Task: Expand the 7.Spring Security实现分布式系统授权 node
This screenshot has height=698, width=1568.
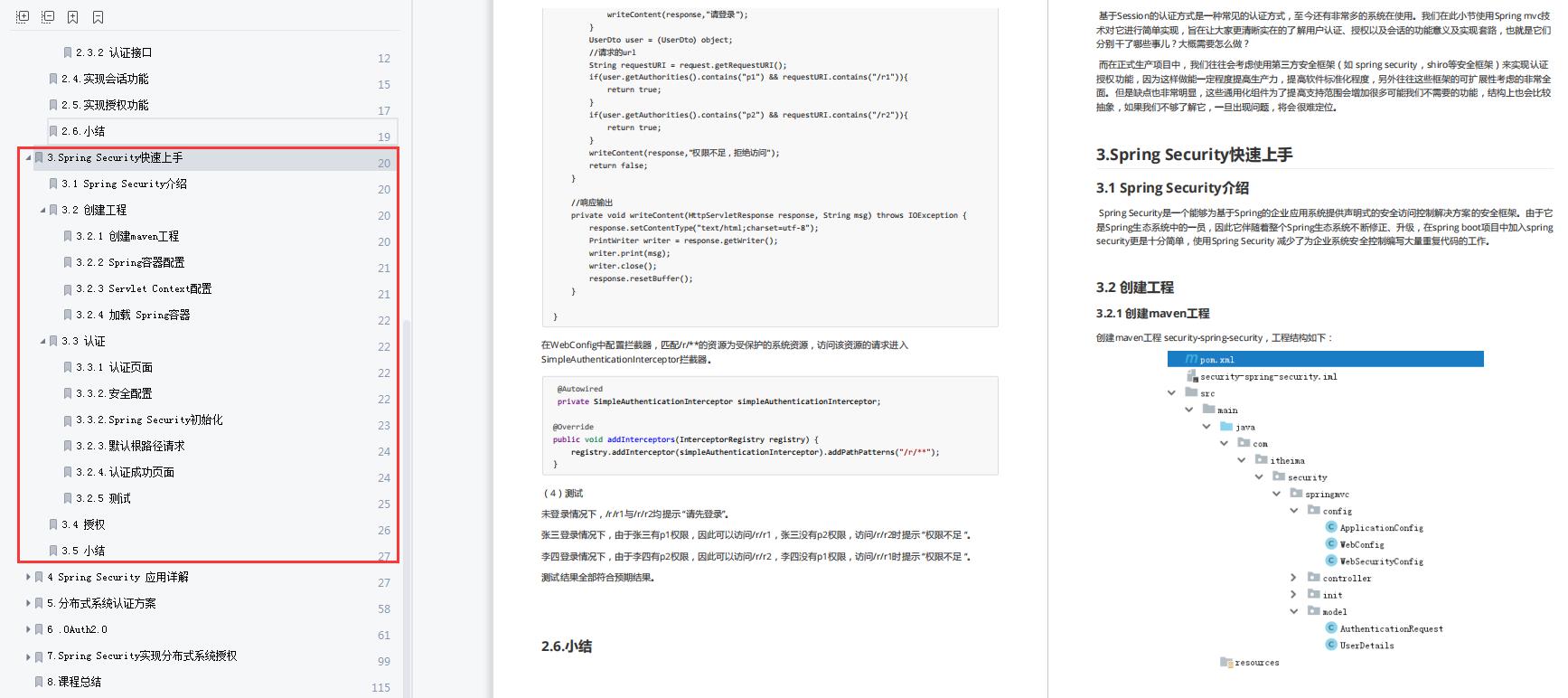Action: [x=28, y=656]
